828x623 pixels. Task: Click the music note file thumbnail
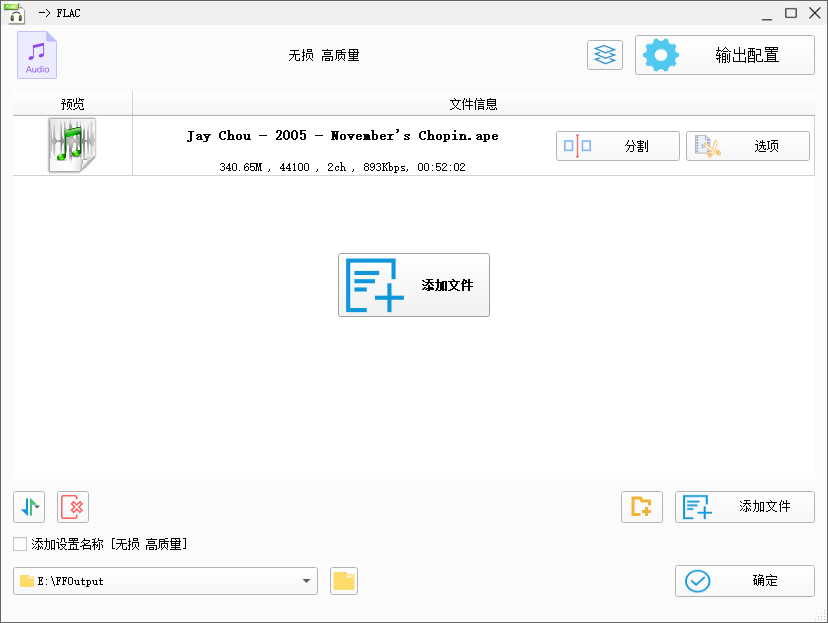pos(70,146)
